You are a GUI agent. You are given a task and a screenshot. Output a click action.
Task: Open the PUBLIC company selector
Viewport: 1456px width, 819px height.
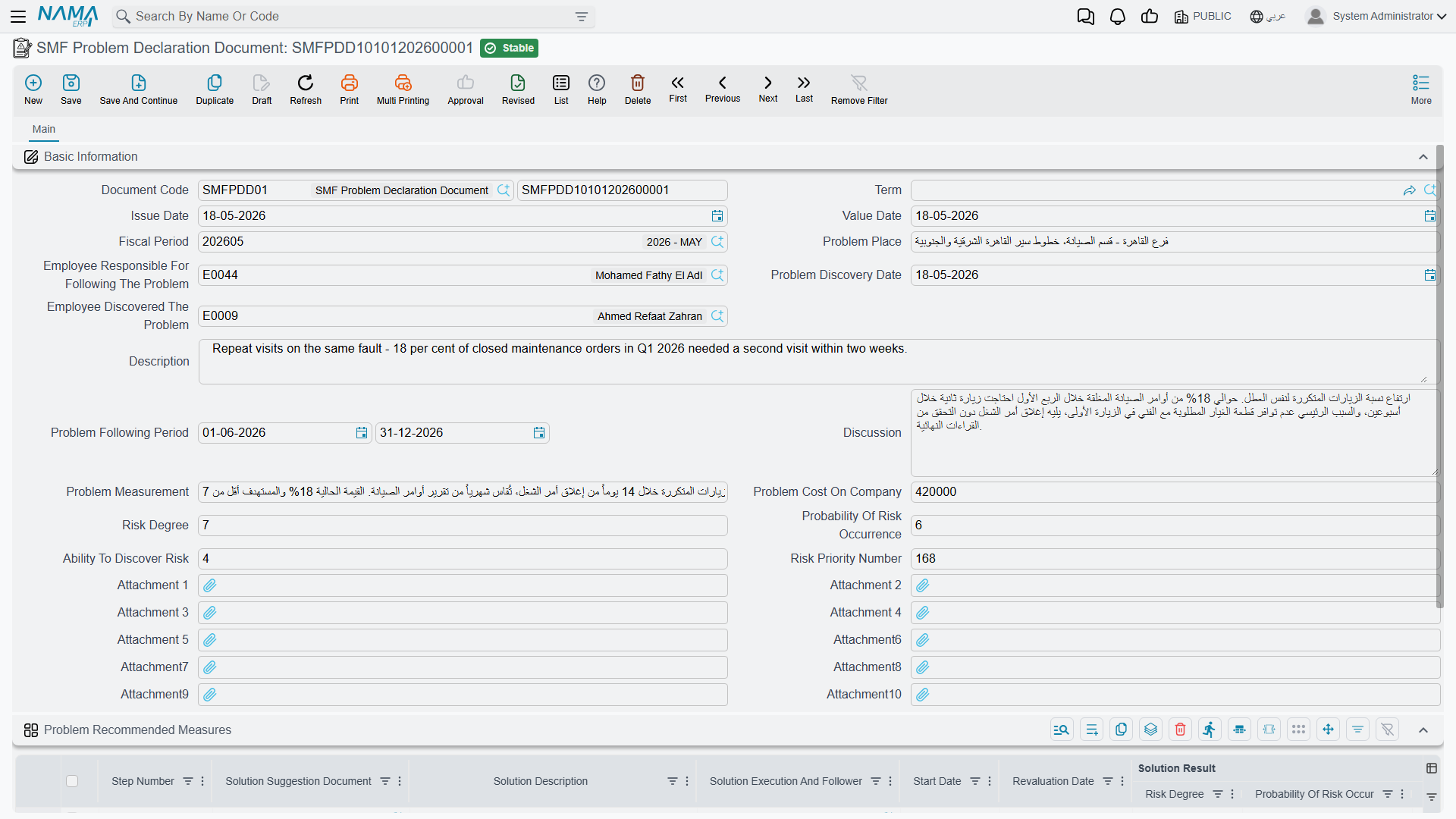[x=1203, y=17]
